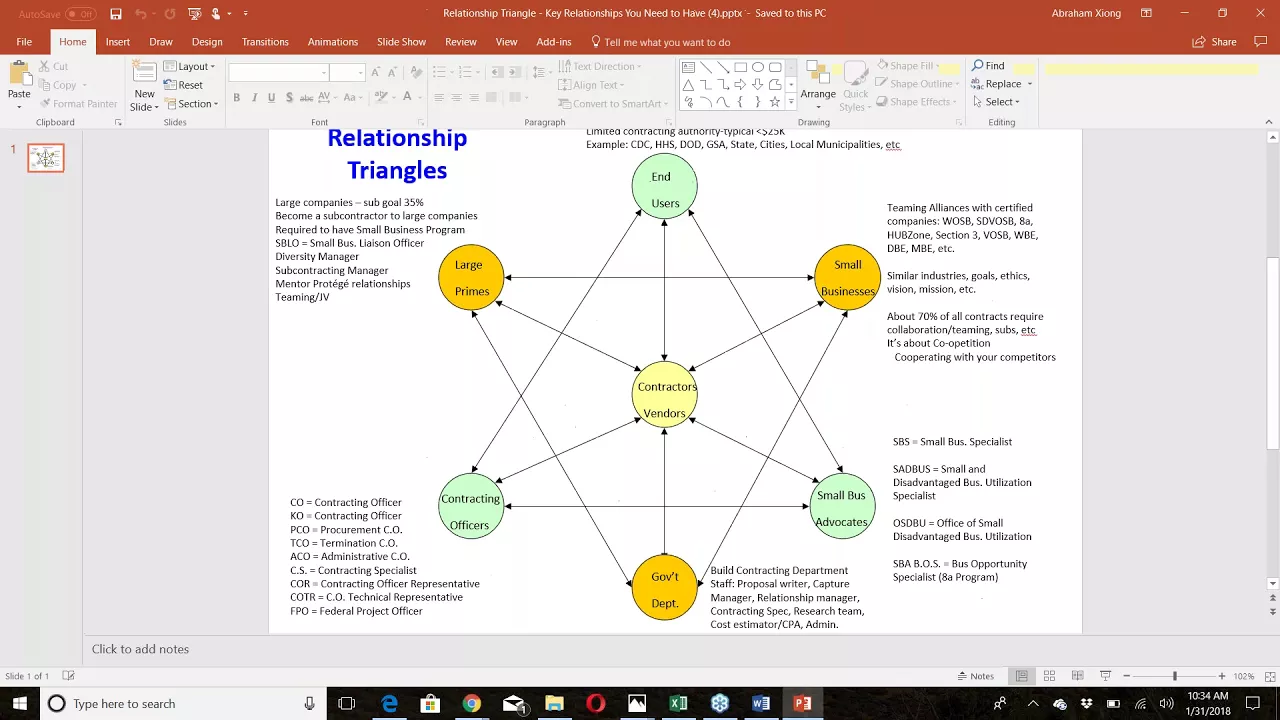Open the Arrange menu
This screenshot has height=720, width=1280.
[x=818, y=83]
